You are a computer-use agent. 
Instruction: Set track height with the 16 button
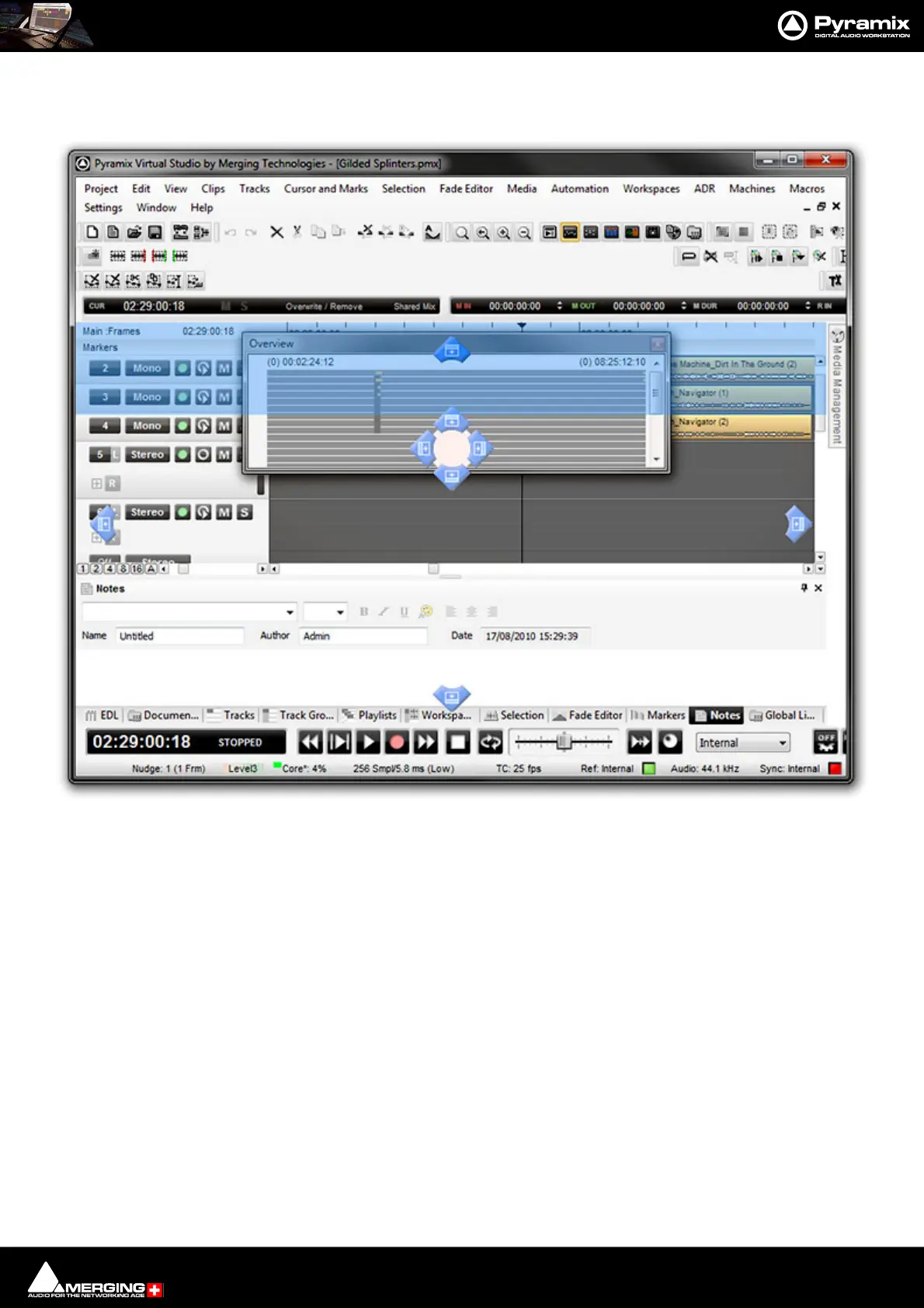pos(137,569)
